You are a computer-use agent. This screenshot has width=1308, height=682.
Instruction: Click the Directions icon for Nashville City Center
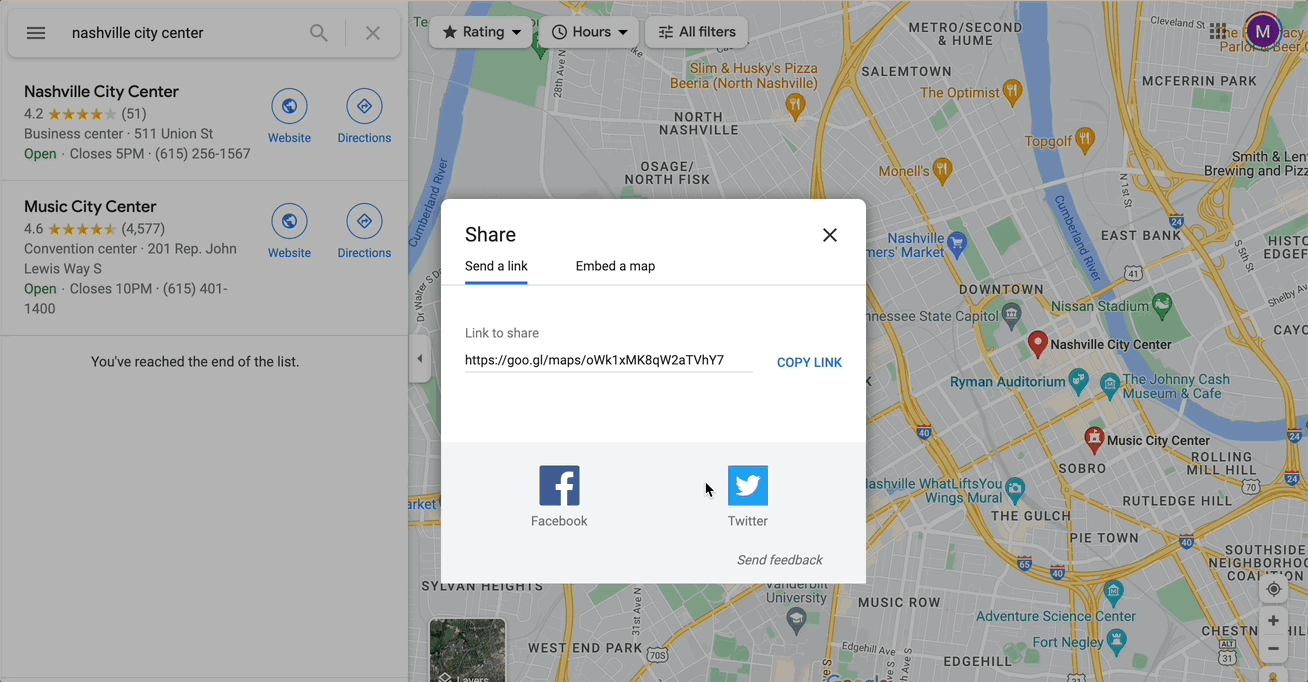pyautogui.click(x=364, y=106)
